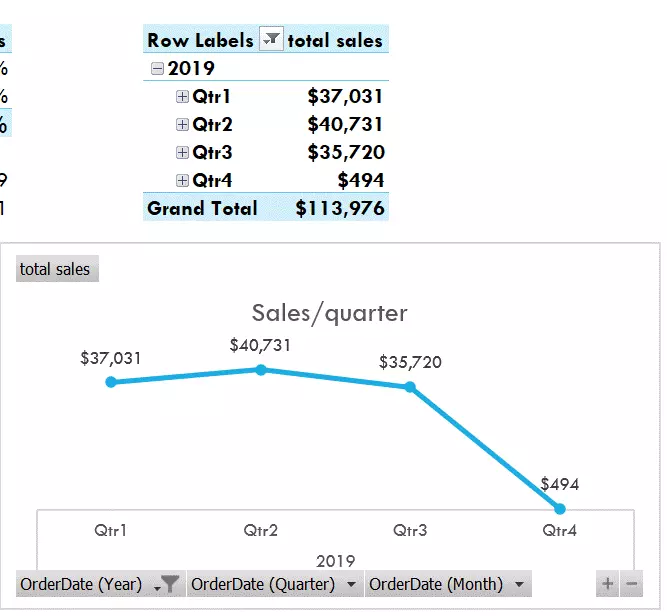667x616 pixels.
Task: Click the total sales chart field button
Action: (56, 269)
